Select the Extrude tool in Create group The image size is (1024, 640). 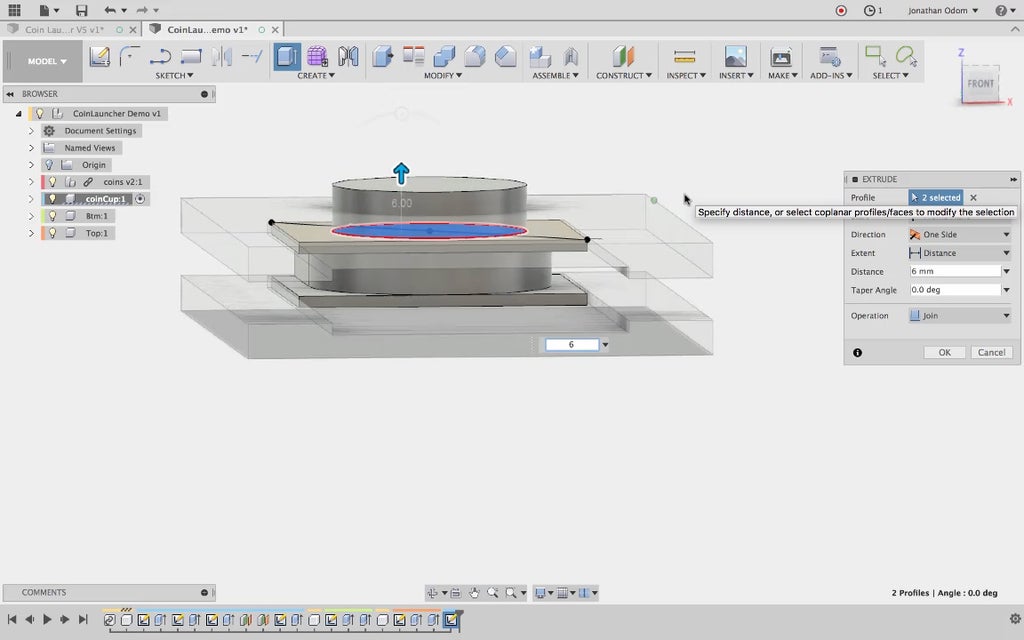pos(287,57)
